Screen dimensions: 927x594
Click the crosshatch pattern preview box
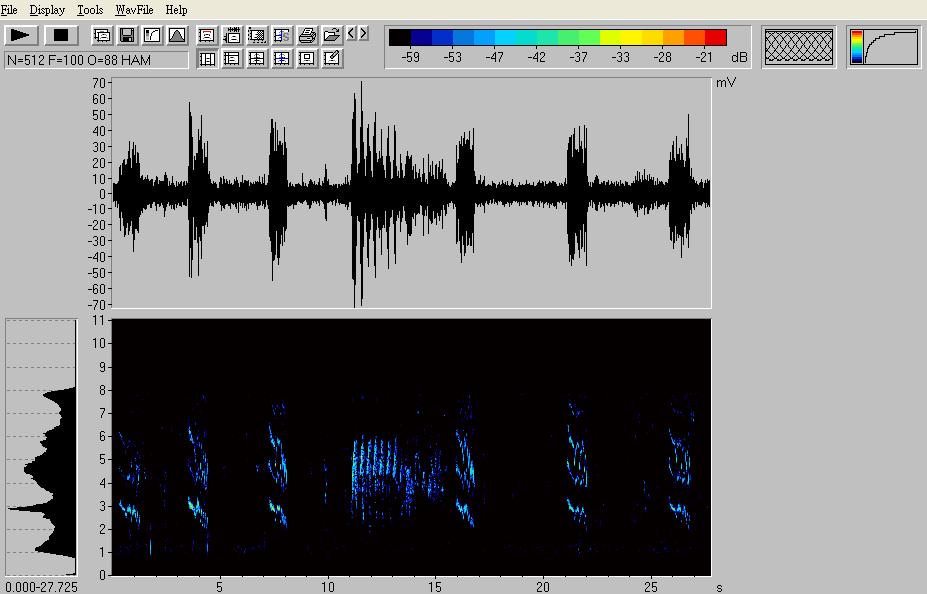point(798,47)
